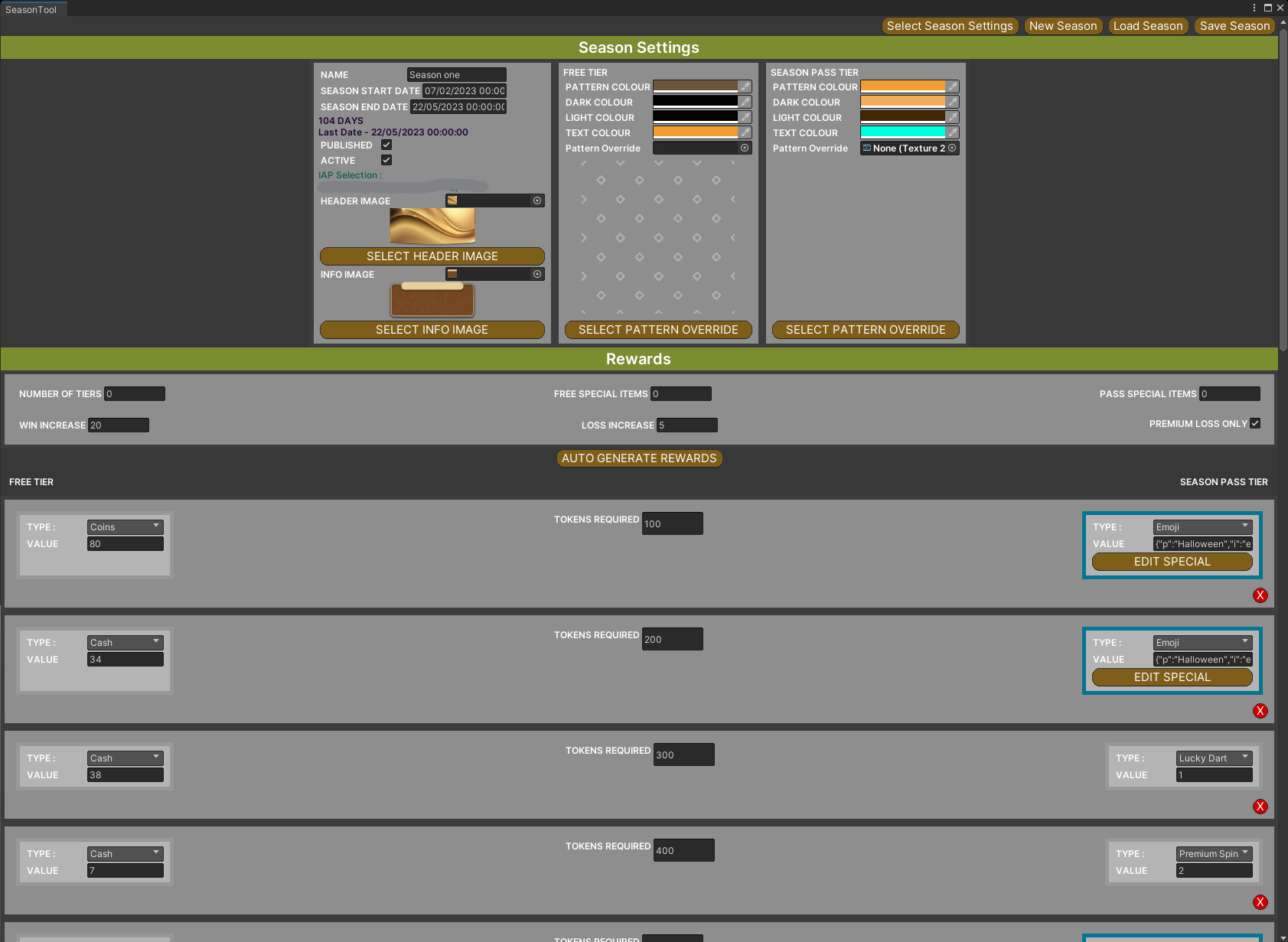Click the eyedropper beside Season Pass Text Colour

[953, 132]
